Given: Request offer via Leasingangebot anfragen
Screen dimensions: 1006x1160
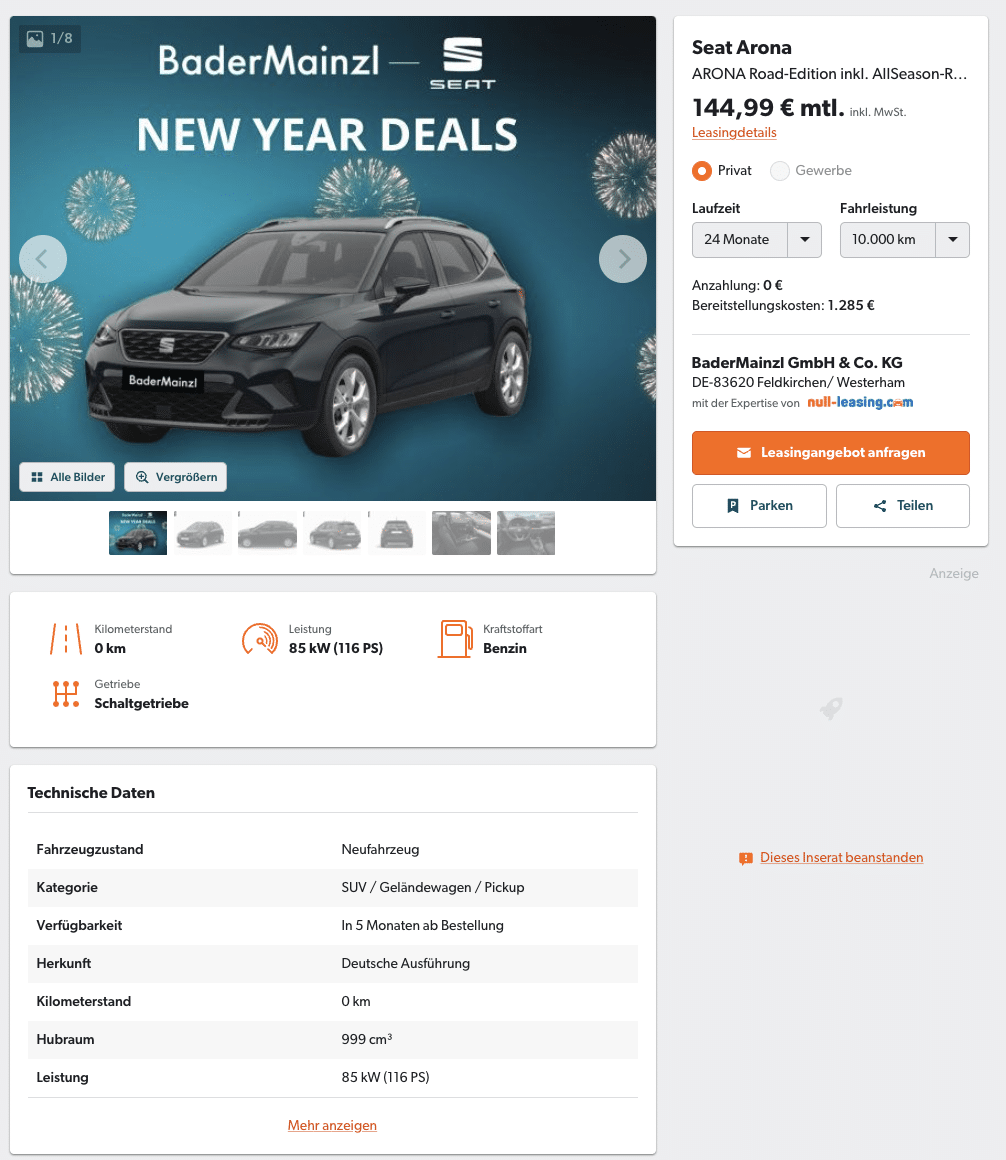Looking at the screenshot, I should (x=831, y=453).
